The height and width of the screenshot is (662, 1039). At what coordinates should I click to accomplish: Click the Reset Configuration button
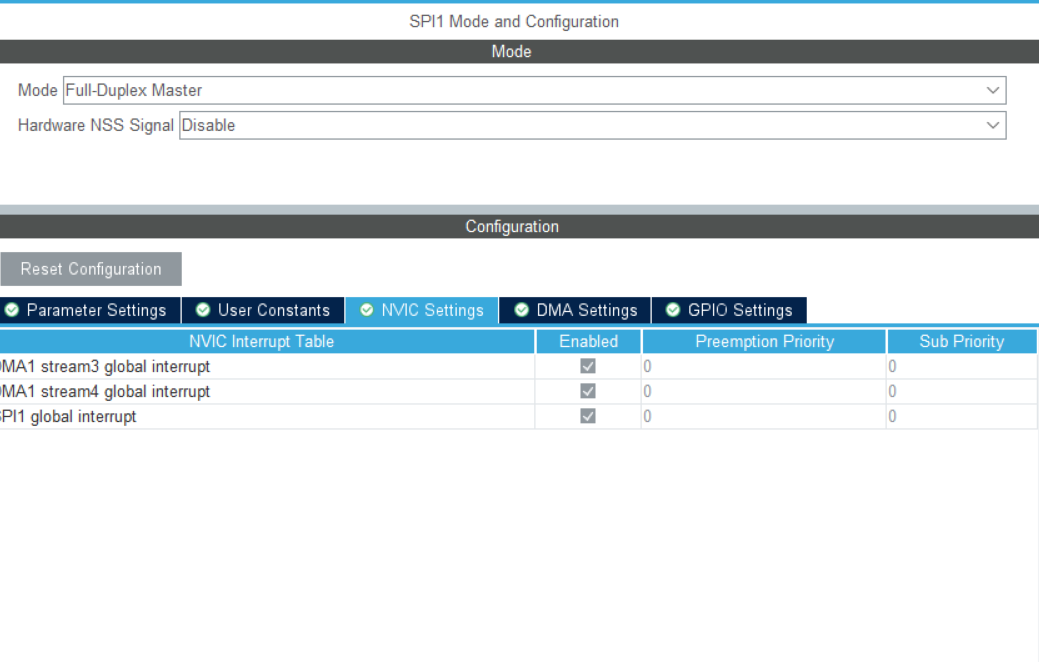(90, 268)
